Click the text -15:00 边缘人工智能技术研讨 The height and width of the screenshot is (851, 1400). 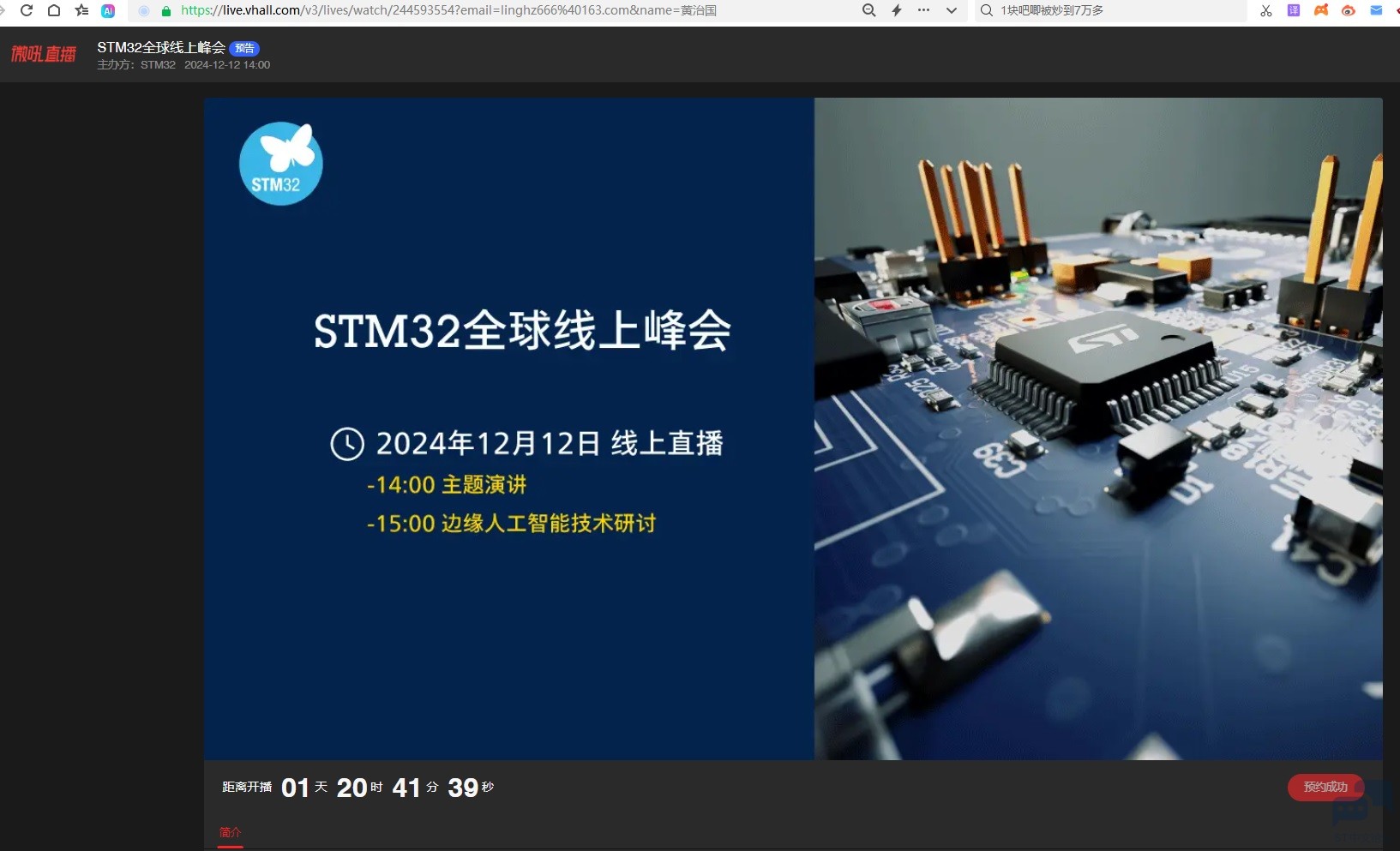point(511,524)
